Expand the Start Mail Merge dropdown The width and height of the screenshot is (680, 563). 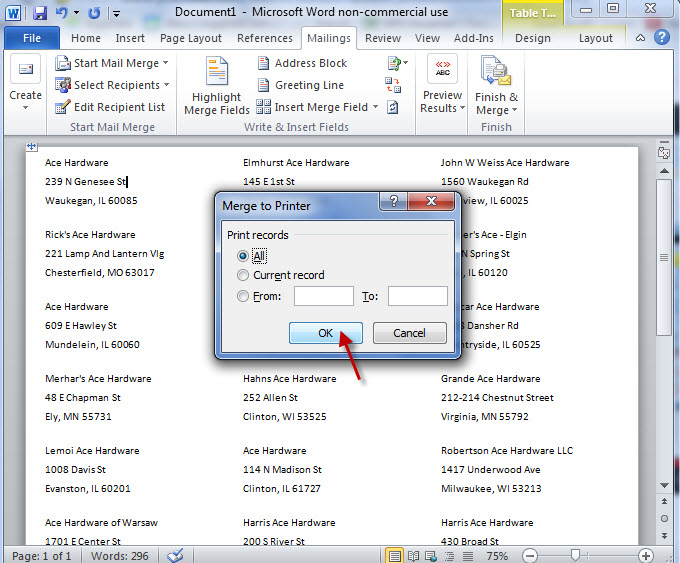coord(166,63)
